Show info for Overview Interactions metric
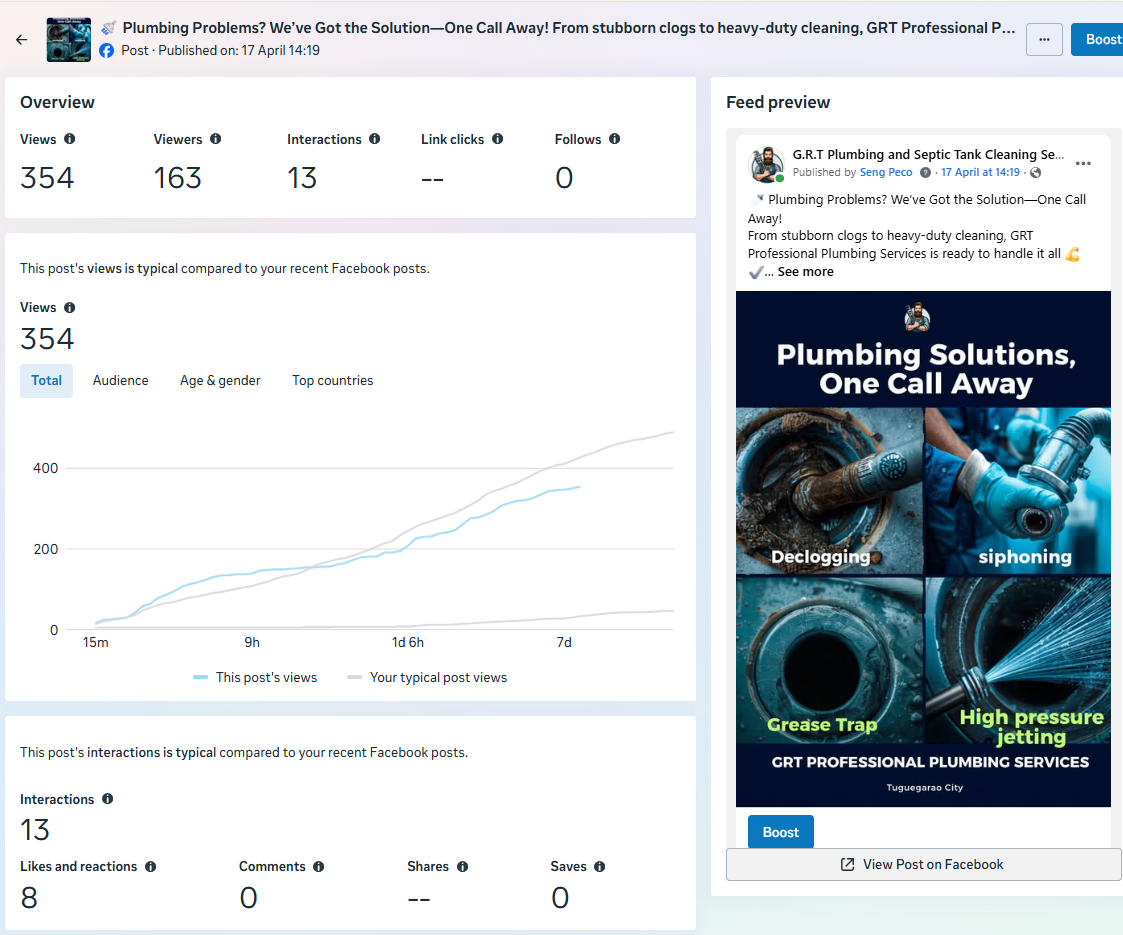1123x935 pixels. (x=375, y=139)
